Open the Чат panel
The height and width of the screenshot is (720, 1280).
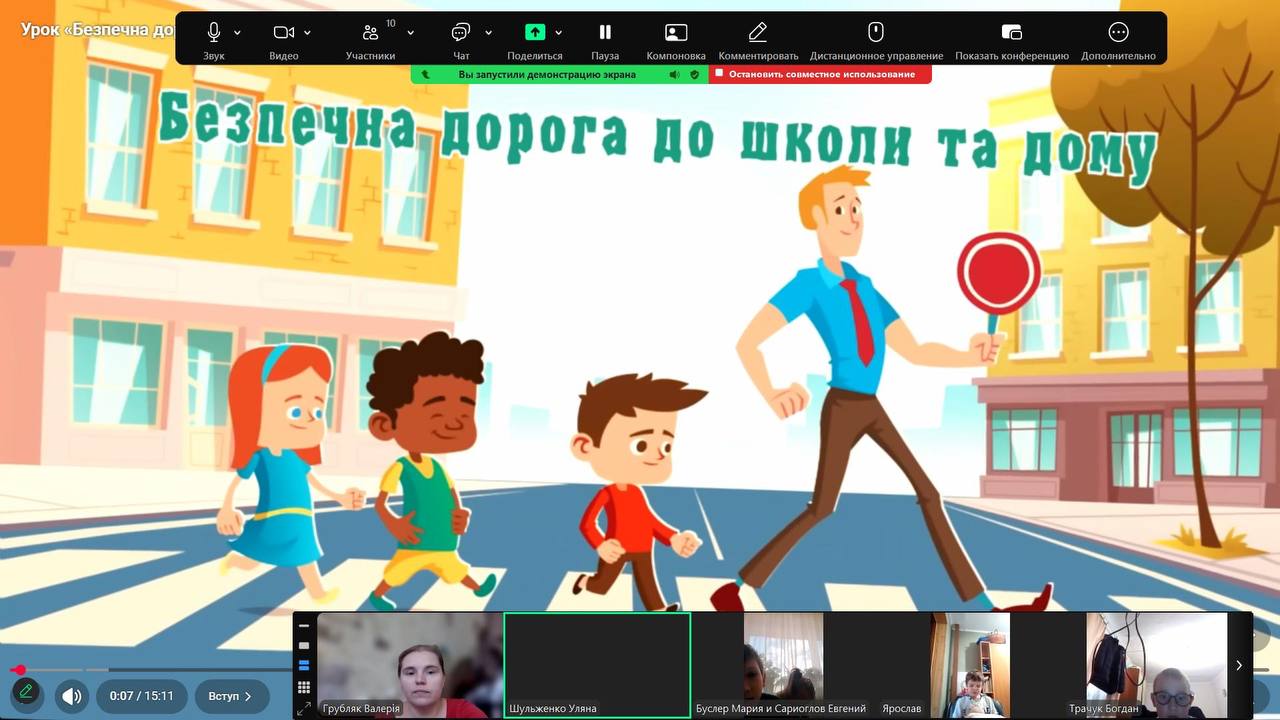click(461, 33)
